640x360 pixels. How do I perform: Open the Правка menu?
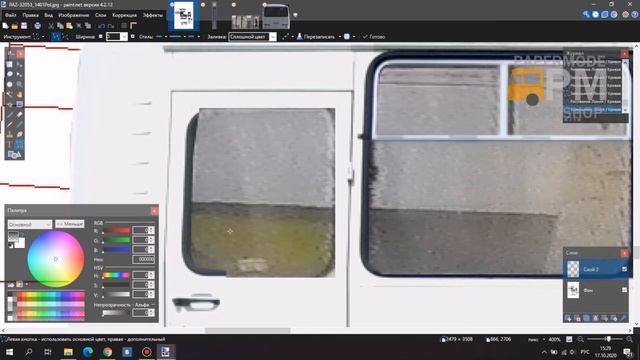(x=30, y=15)
